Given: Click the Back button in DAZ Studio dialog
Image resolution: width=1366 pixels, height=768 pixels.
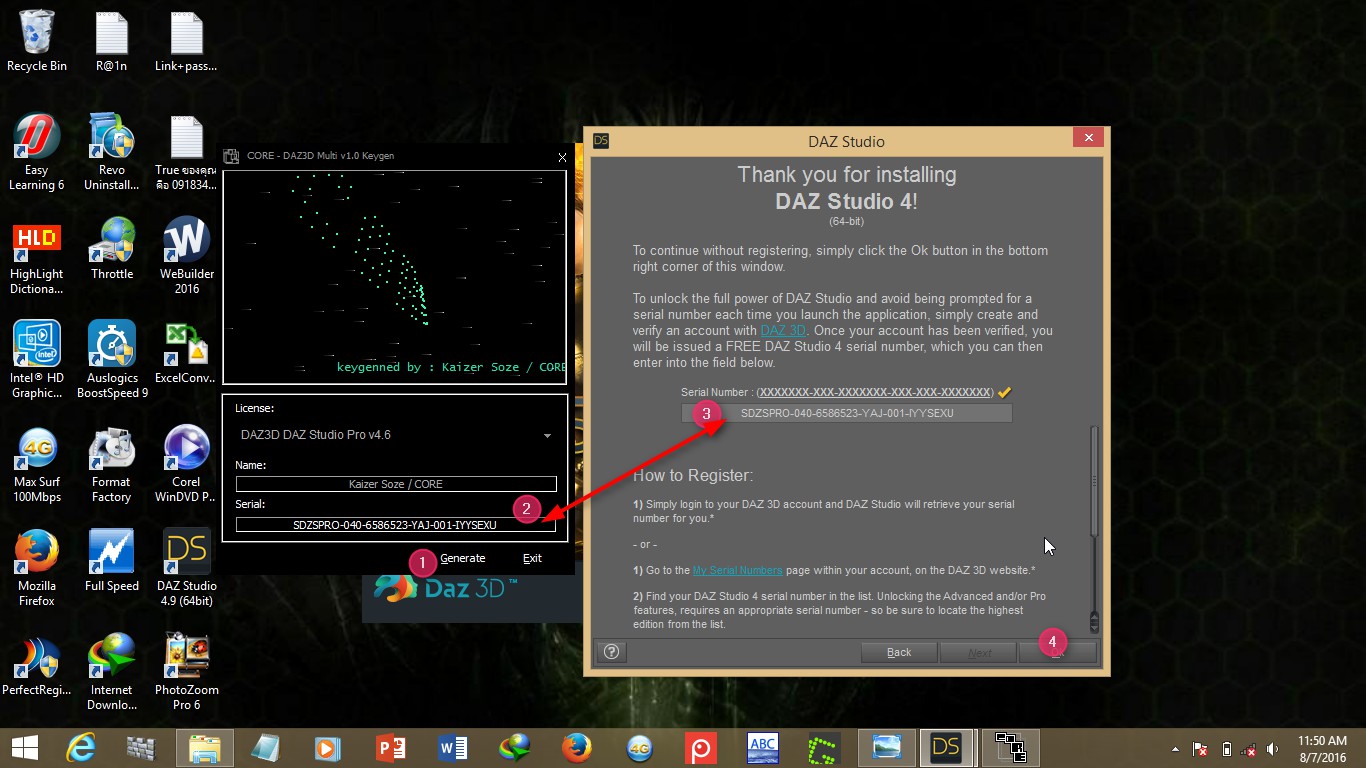Looking at the screenshot, I should coord(899,652).
